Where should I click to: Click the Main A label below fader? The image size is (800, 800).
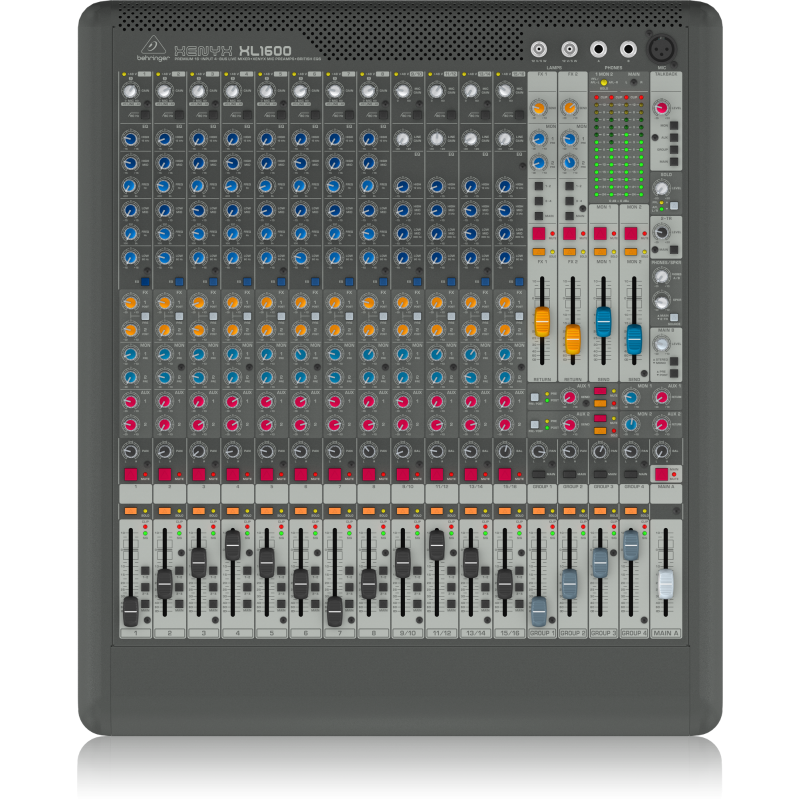click(665, 633)
